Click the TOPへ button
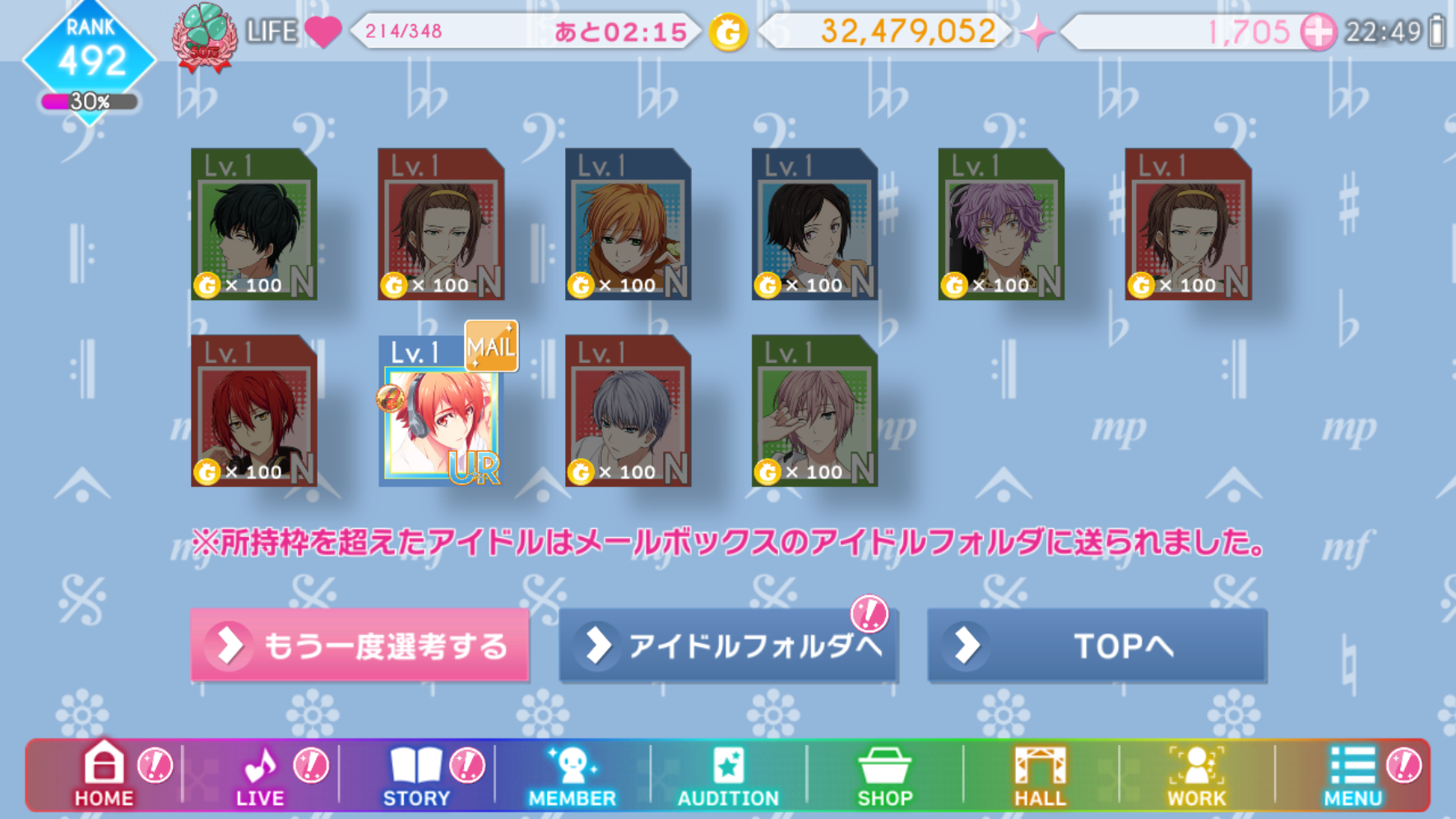The height and width of the screenshot is (819, 1456). pyautogui.click(x=1097, y=645)
